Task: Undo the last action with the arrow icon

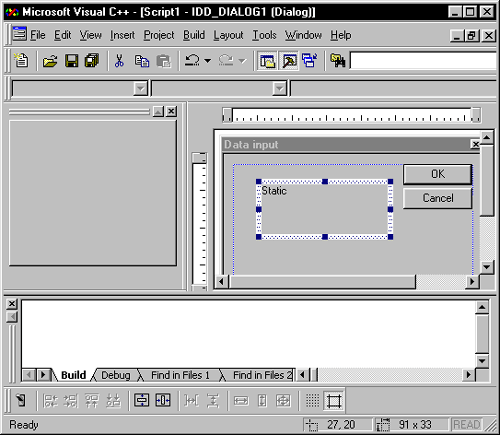Action: tap(192, 61)
